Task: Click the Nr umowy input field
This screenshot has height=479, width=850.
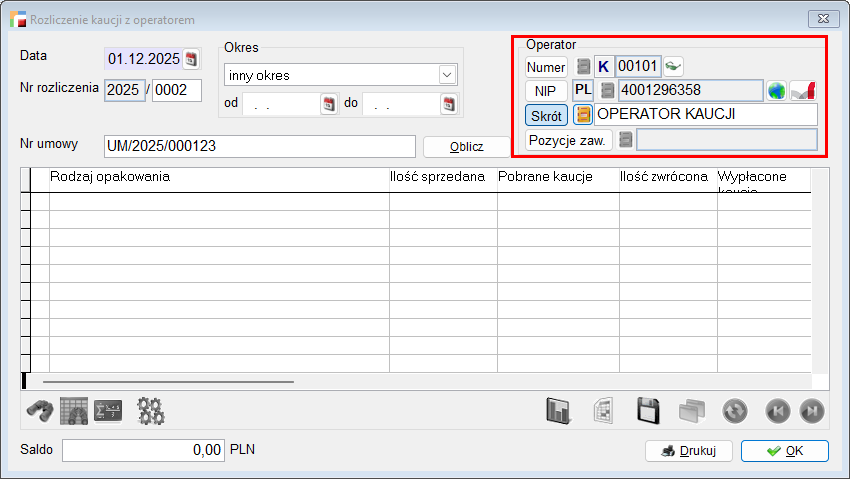Action: pyautogui.click(x=259, y=146)
